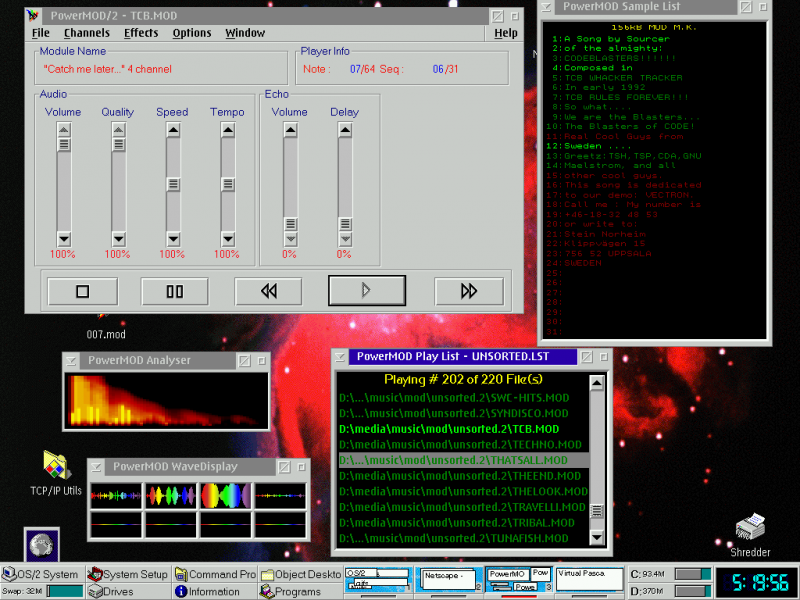The width and height of the screenshot is (800, 600).
Task: Click the Tempo slider up arrow
Action: click(228, 131)
